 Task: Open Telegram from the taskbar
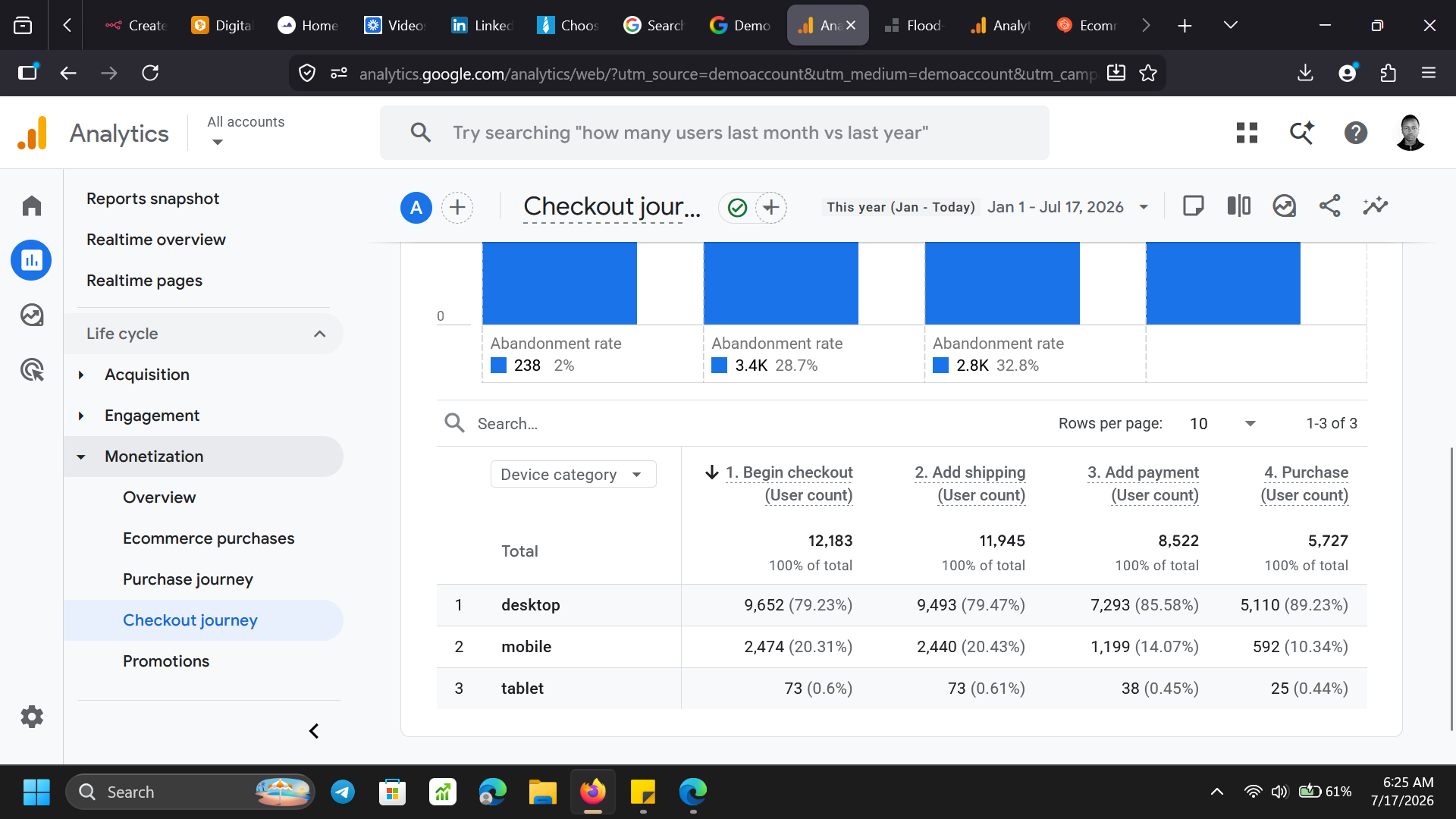tap(343, 792)
